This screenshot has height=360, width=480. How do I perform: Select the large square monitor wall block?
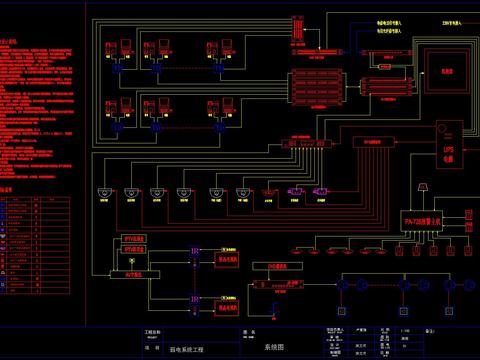pos(447,71)
